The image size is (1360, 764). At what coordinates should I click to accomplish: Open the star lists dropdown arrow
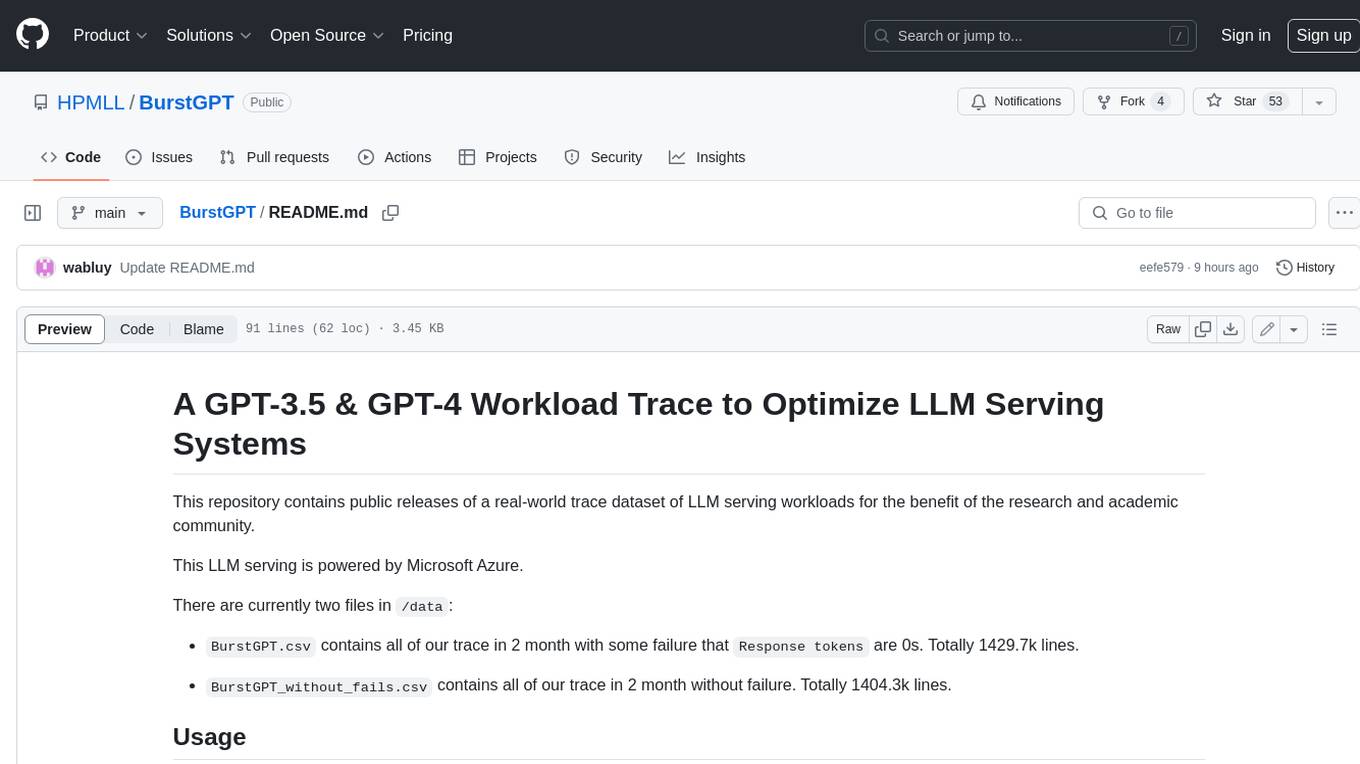click(x=1318, y=102)
